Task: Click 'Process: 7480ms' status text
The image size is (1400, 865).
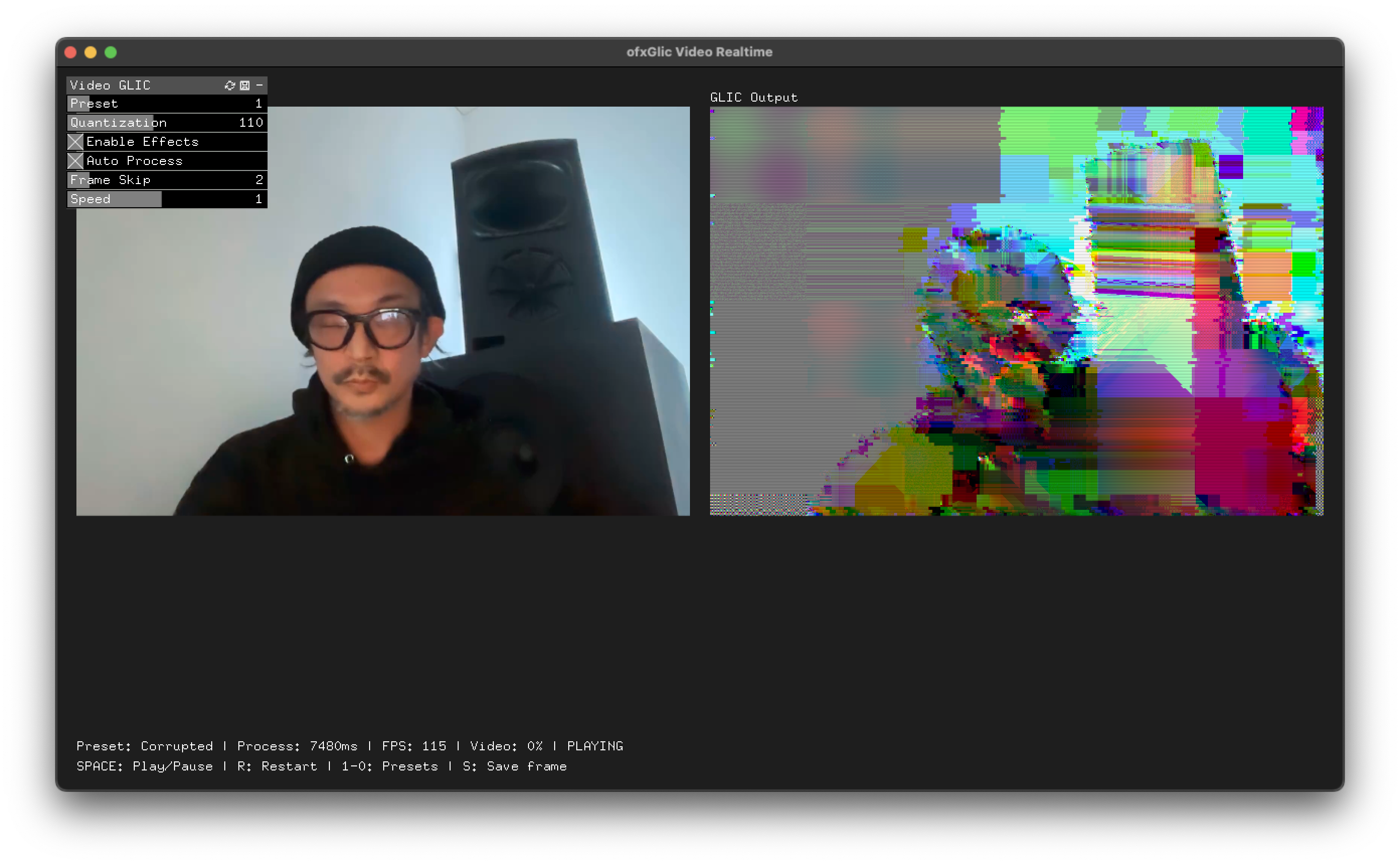Action: point(297,746)
